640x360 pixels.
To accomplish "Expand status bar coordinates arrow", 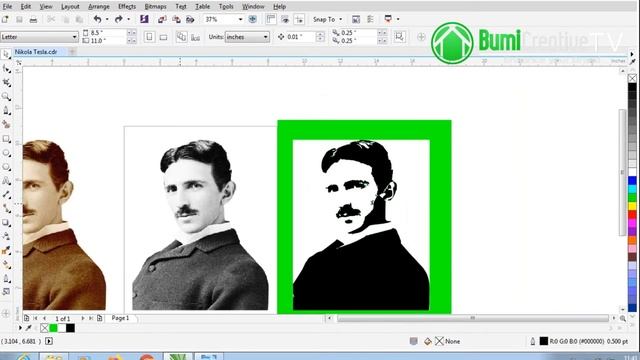I will click(x=49, y=341).
